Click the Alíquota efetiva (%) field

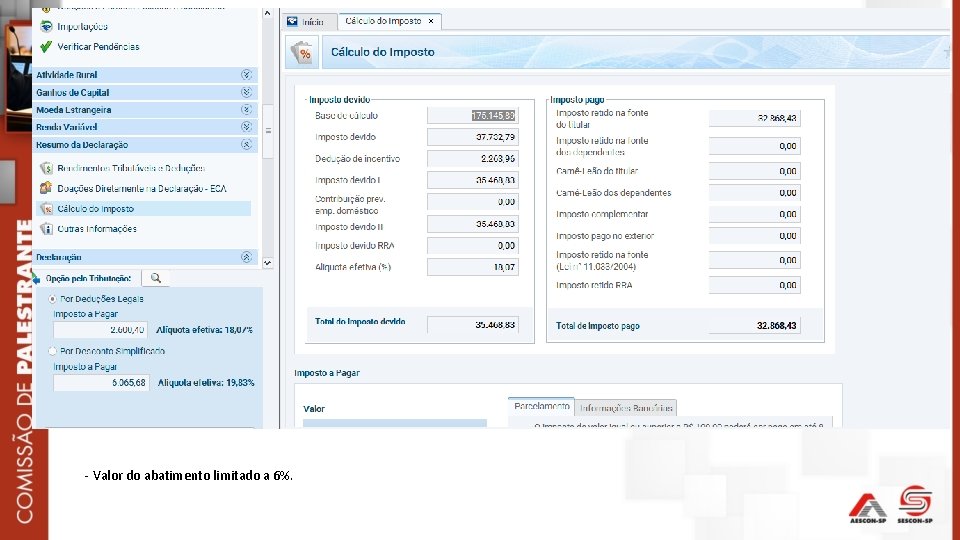click(473, 267)
